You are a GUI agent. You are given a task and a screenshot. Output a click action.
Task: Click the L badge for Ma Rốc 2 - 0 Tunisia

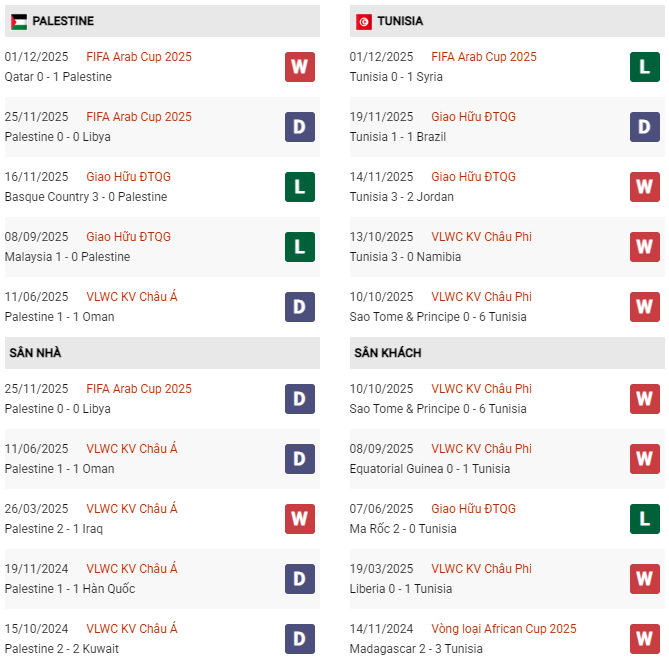coord(644,519)
